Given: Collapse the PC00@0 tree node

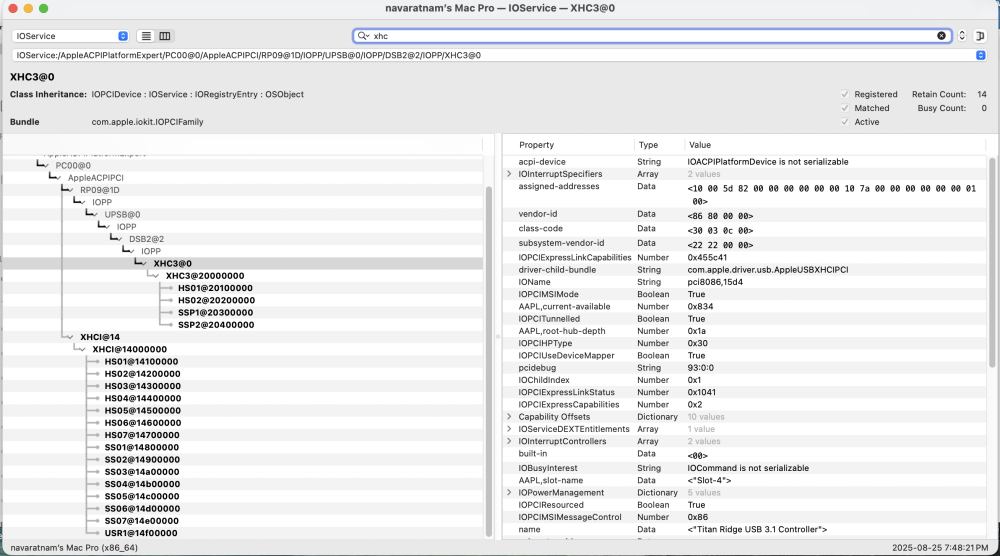Looking at the screenshot, I should tap(47, 166).
